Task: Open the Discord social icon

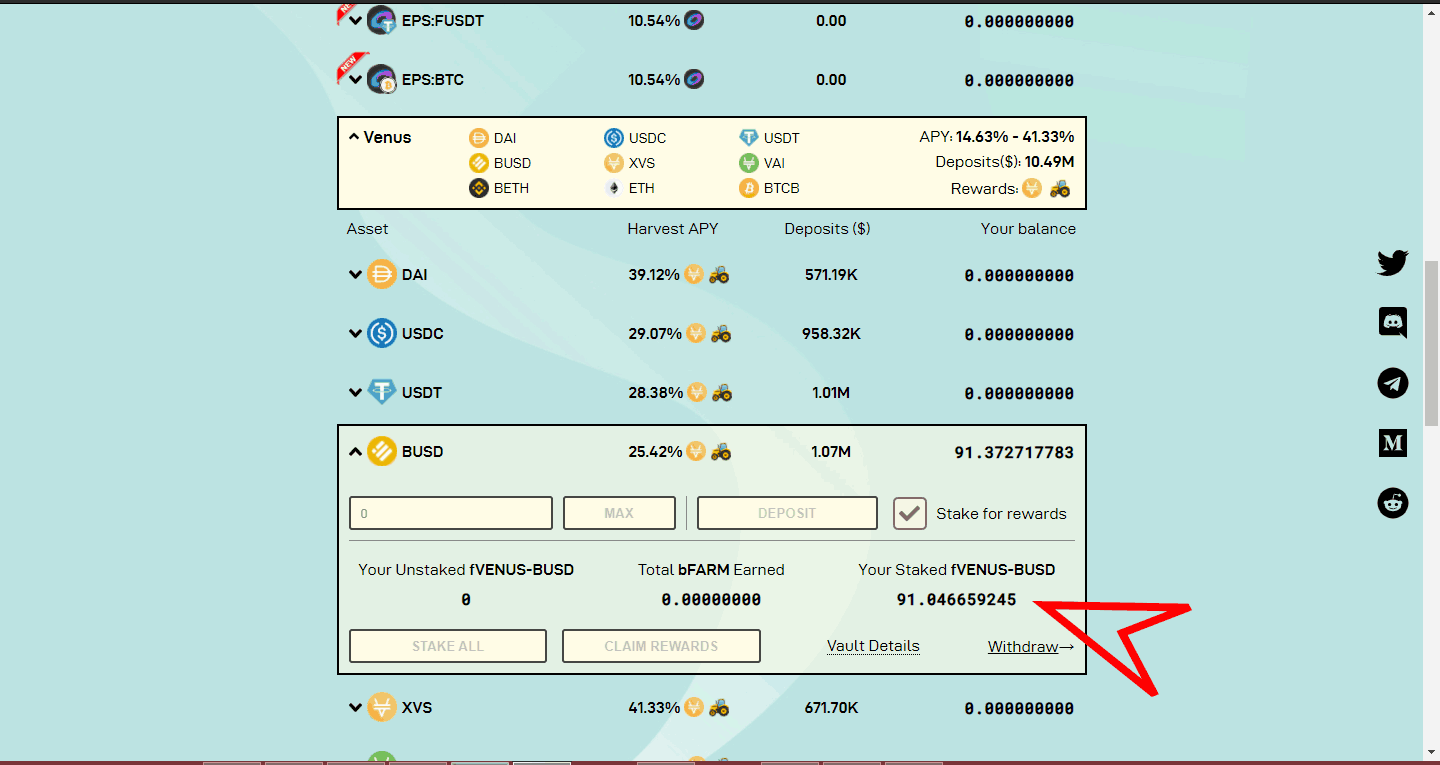Action: [1393, 323]
